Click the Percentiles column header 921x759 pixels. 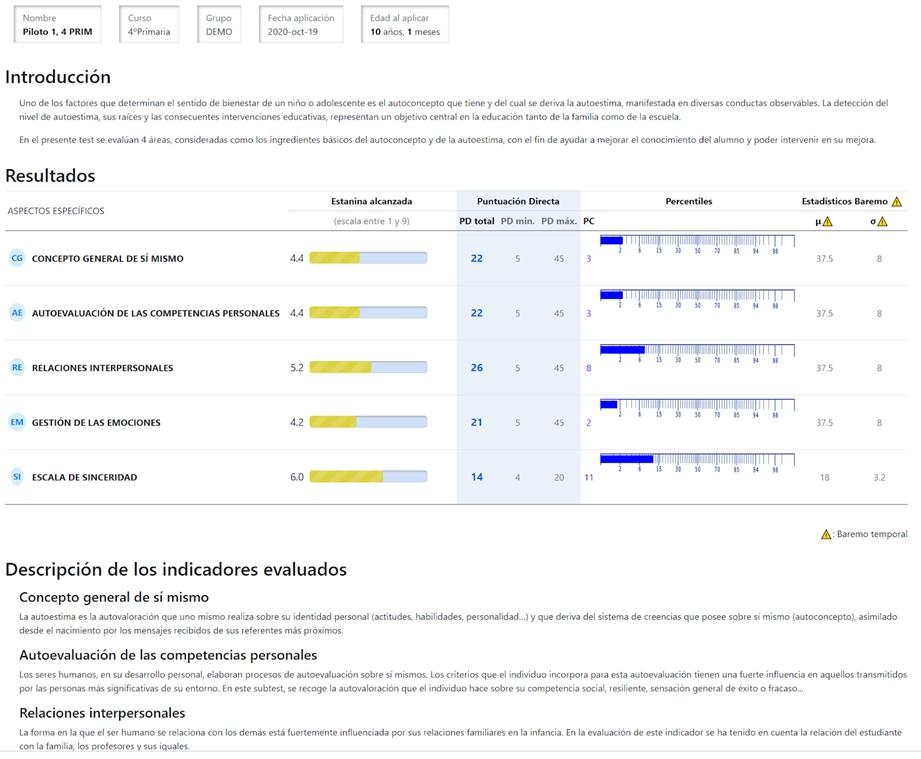point(689,201)
